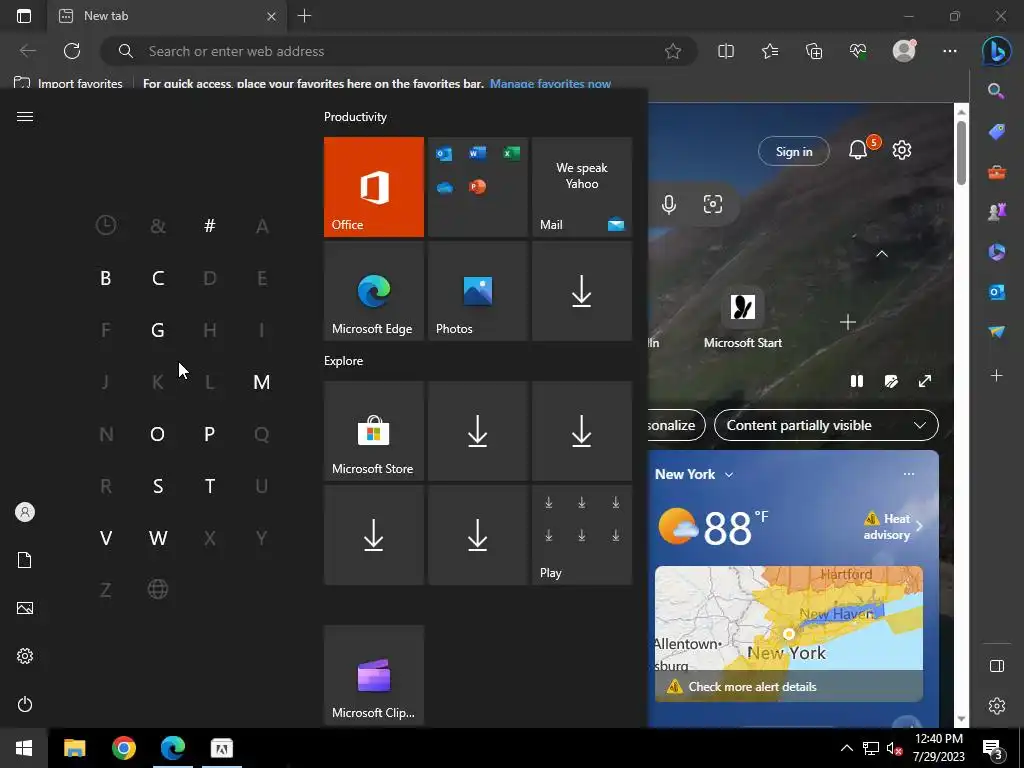Screen dimensions: 1024x768
Task: Open Edge Collections icon
Action: pos(814,51)
